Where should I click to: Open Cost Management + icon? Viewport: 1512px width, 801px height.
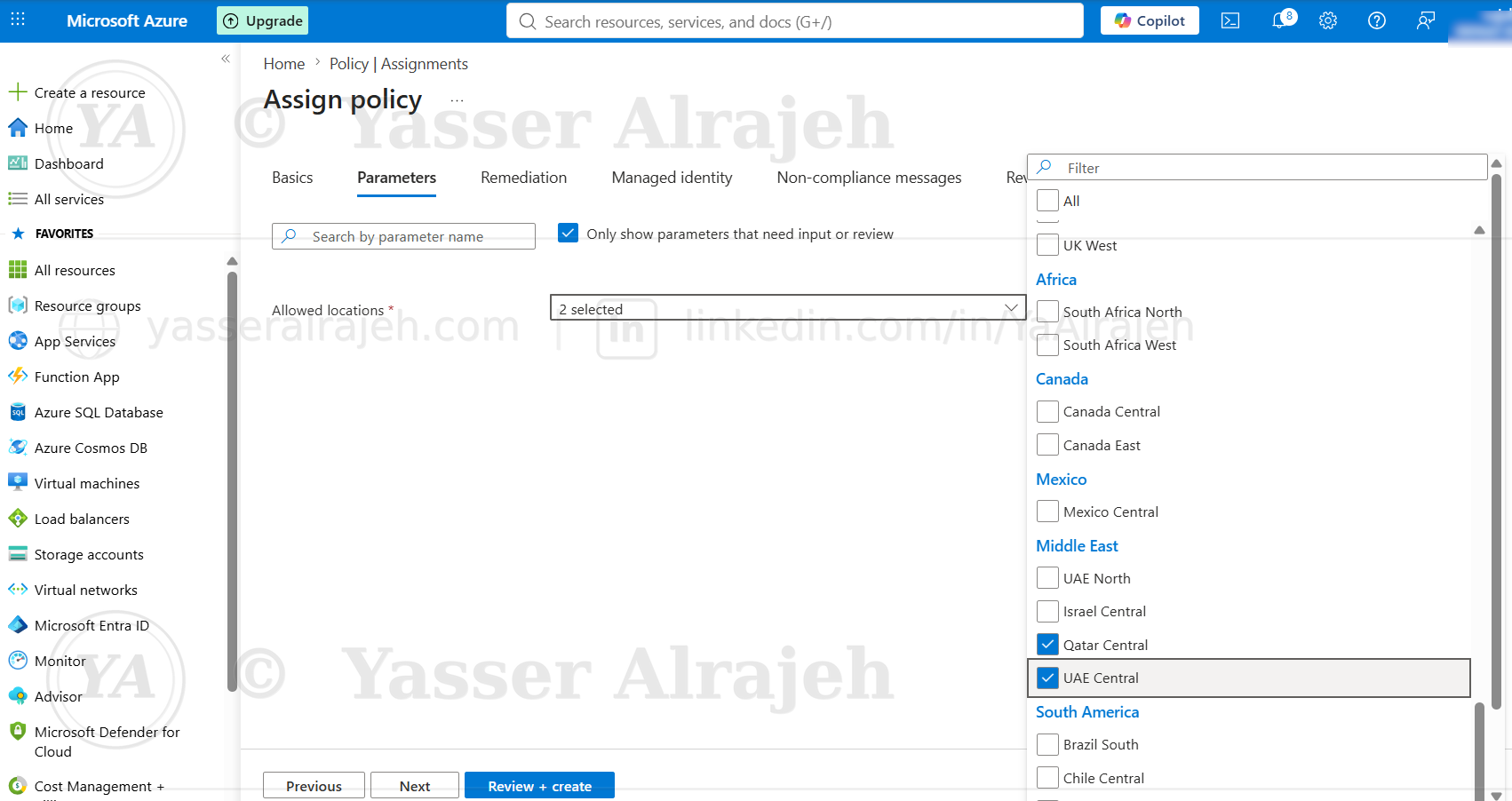pyautogui.click(x=18, y=786)
